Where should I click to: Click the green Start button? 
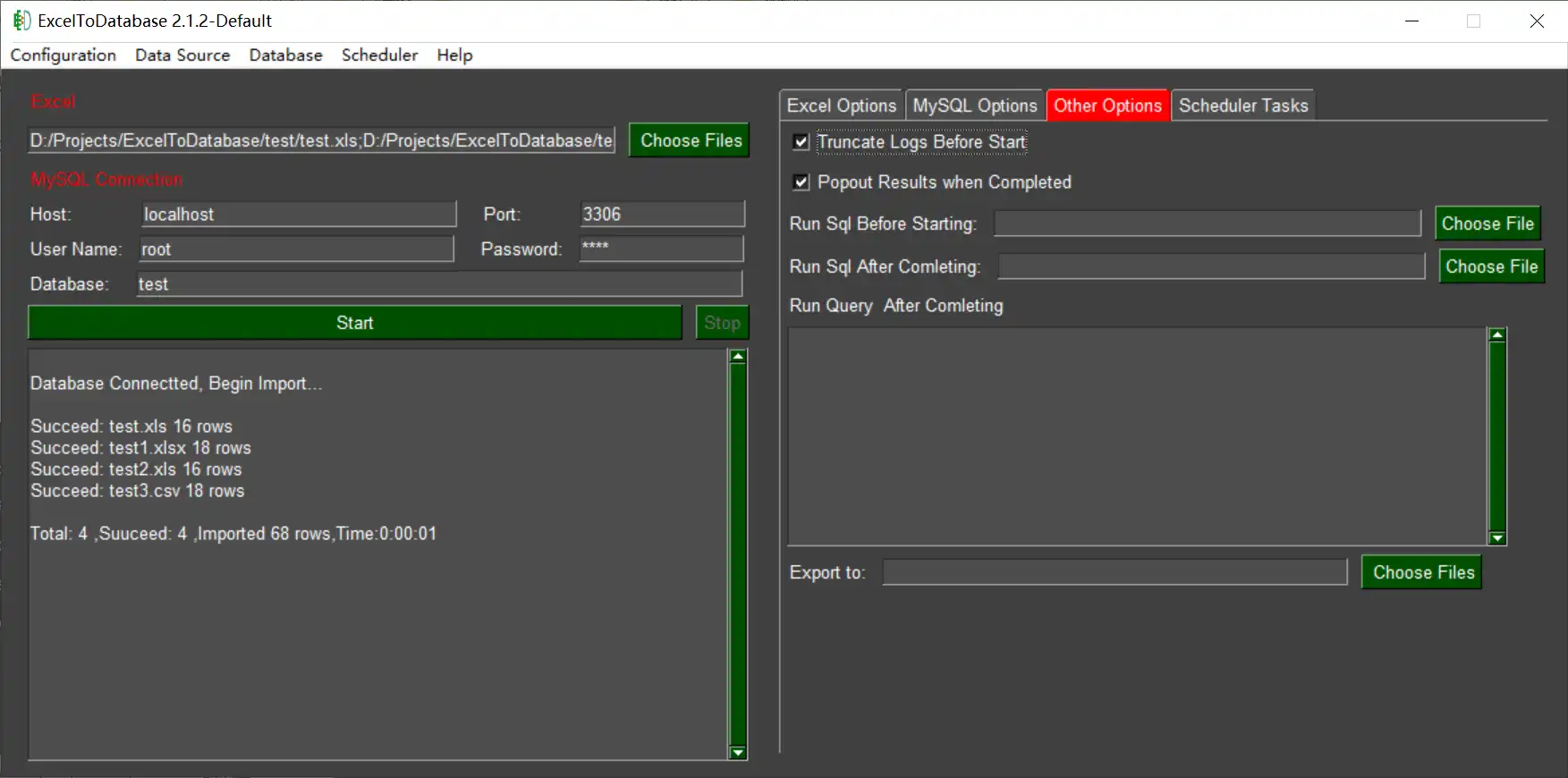click(355, 323)
